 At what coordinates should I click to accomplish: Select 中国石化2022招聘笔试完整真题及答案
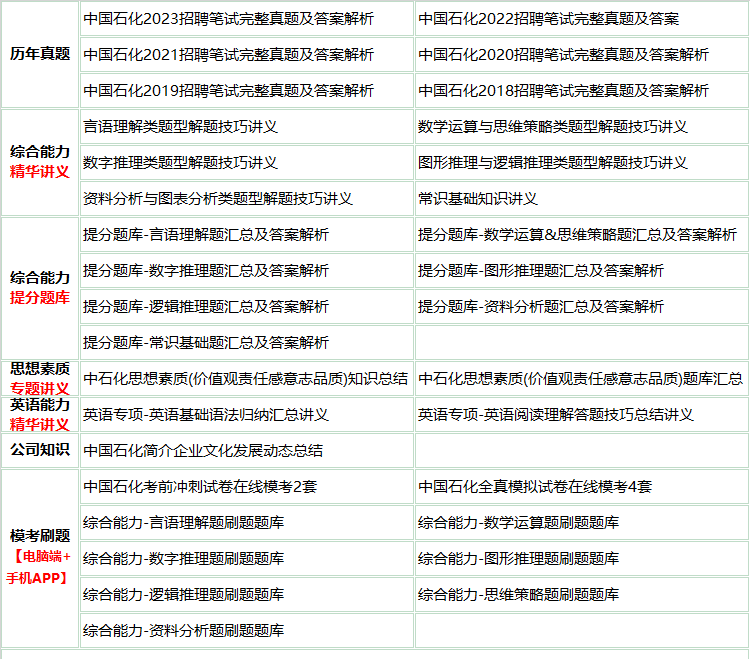pos(549,19)
